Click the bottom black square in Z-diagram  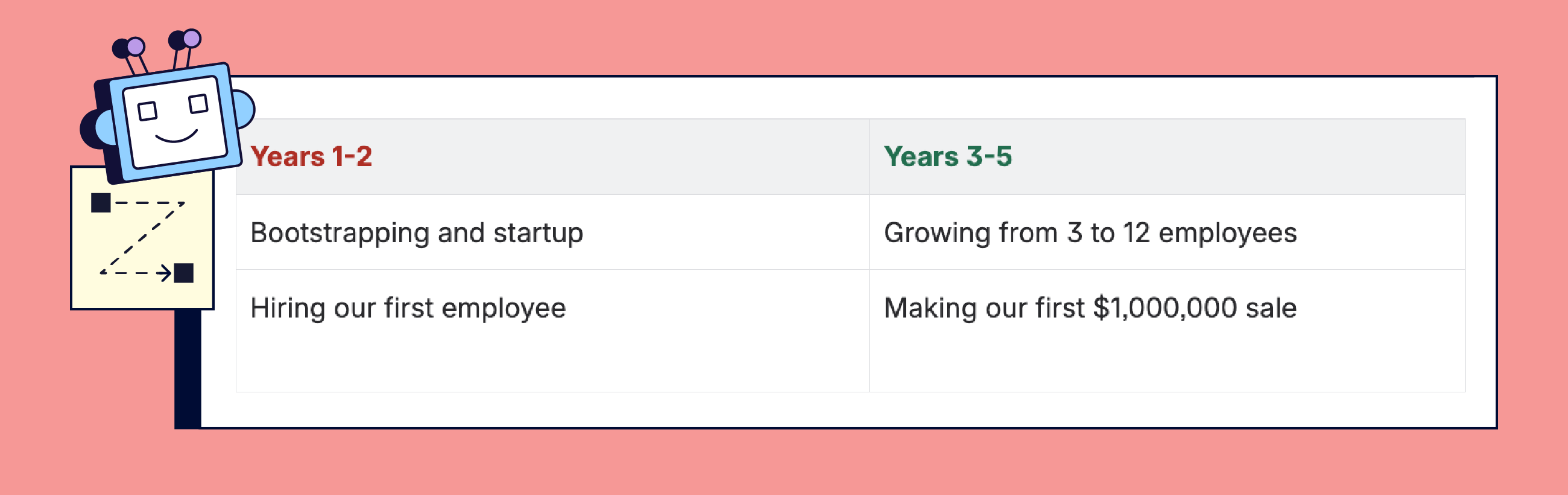[x=184, y=272]
